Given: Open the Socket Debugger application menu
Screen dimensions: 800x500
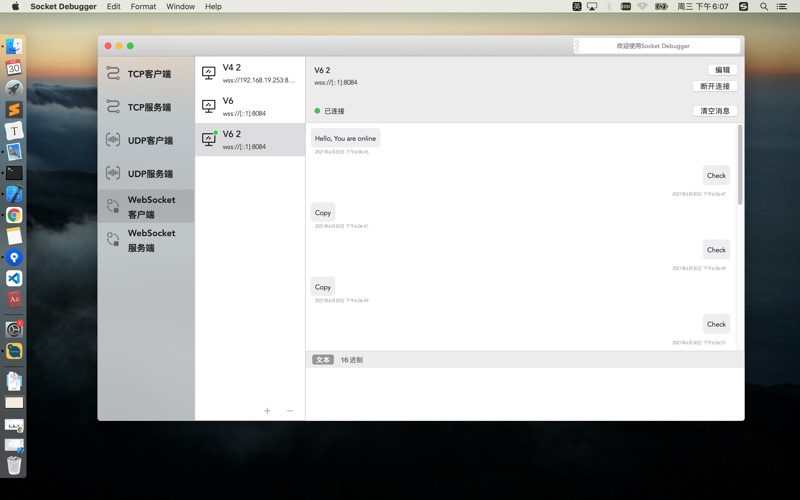Looking at the screenshot, I should [63, 7].
